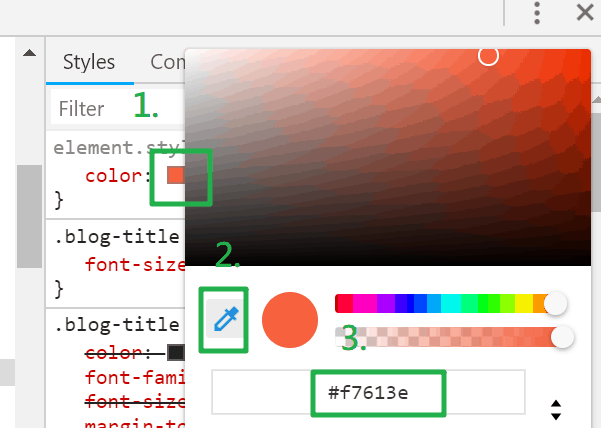Click the color property name under element.style
The width and height of the screenshot is (601, 428).
(109, 176)
